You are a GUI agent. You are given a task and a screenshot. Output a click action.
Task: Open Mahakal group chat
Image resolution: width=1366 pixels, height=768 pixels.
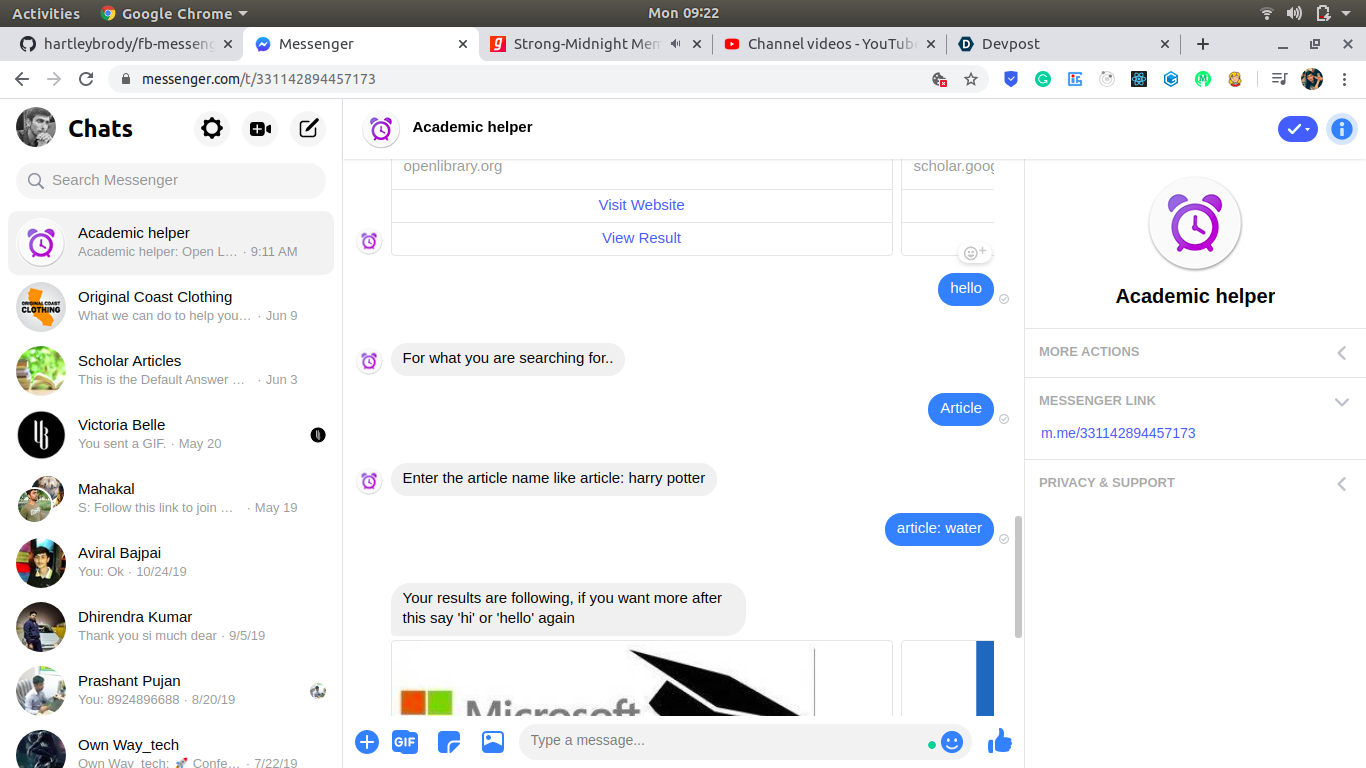171,498
